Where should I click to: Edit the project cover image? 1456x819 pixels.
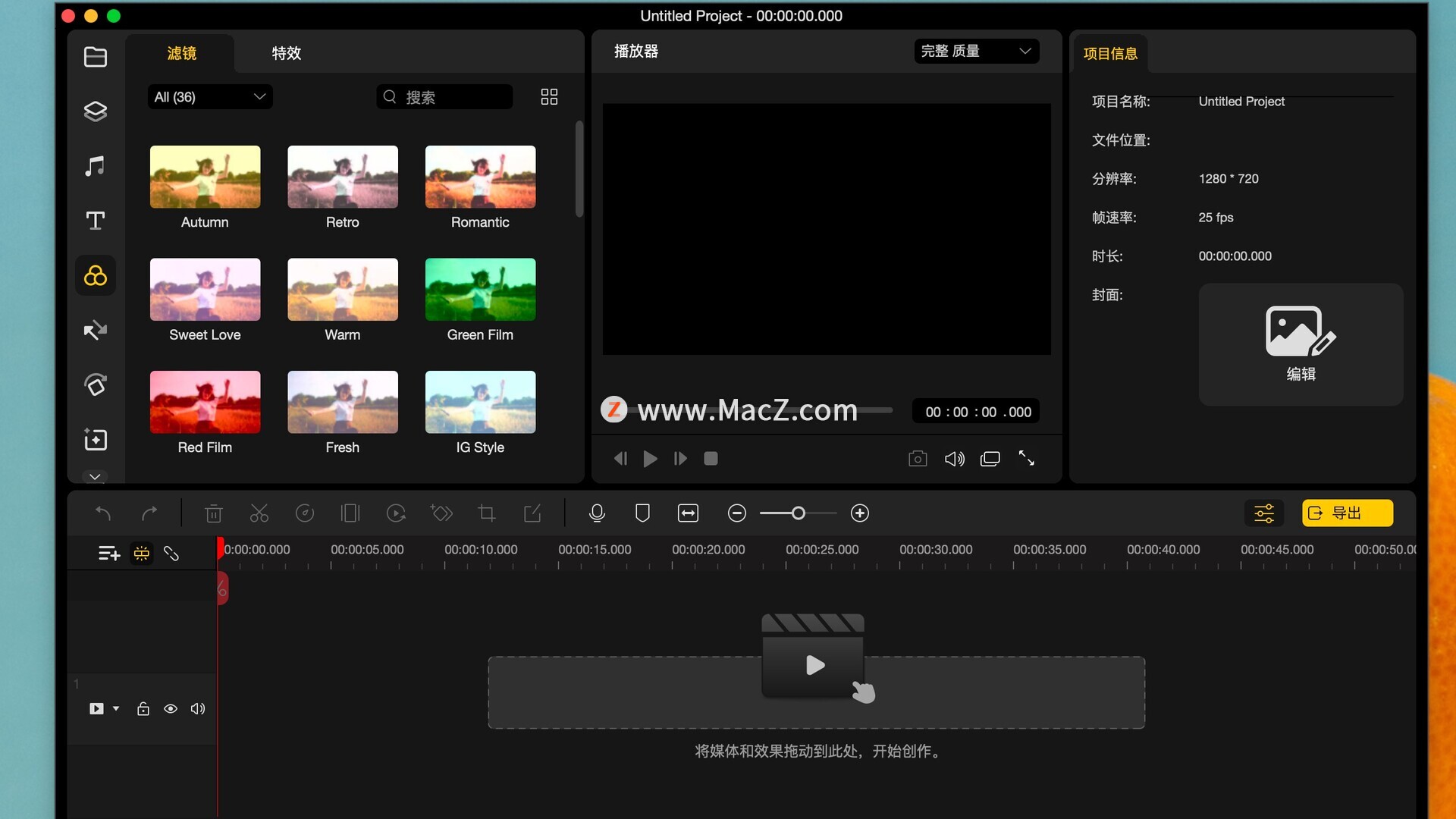click(1301, 344)
